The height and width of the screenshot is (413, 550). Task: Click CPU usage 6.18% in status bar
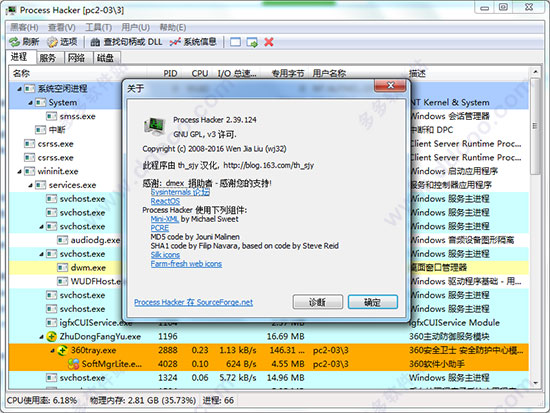tap(42, 400)
